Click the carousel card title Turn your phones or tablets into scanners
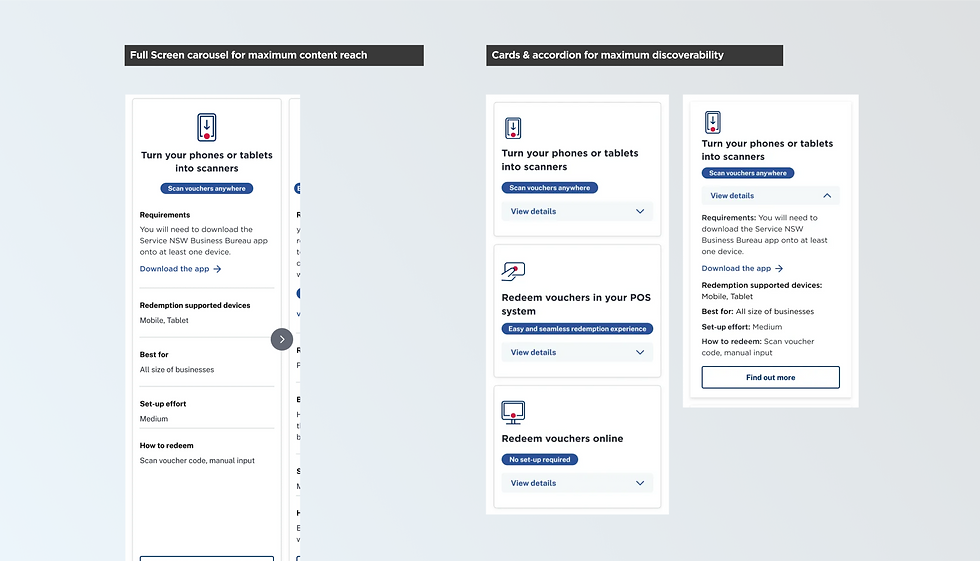This screenshot has height=561, width=980. tap(207, 162)
